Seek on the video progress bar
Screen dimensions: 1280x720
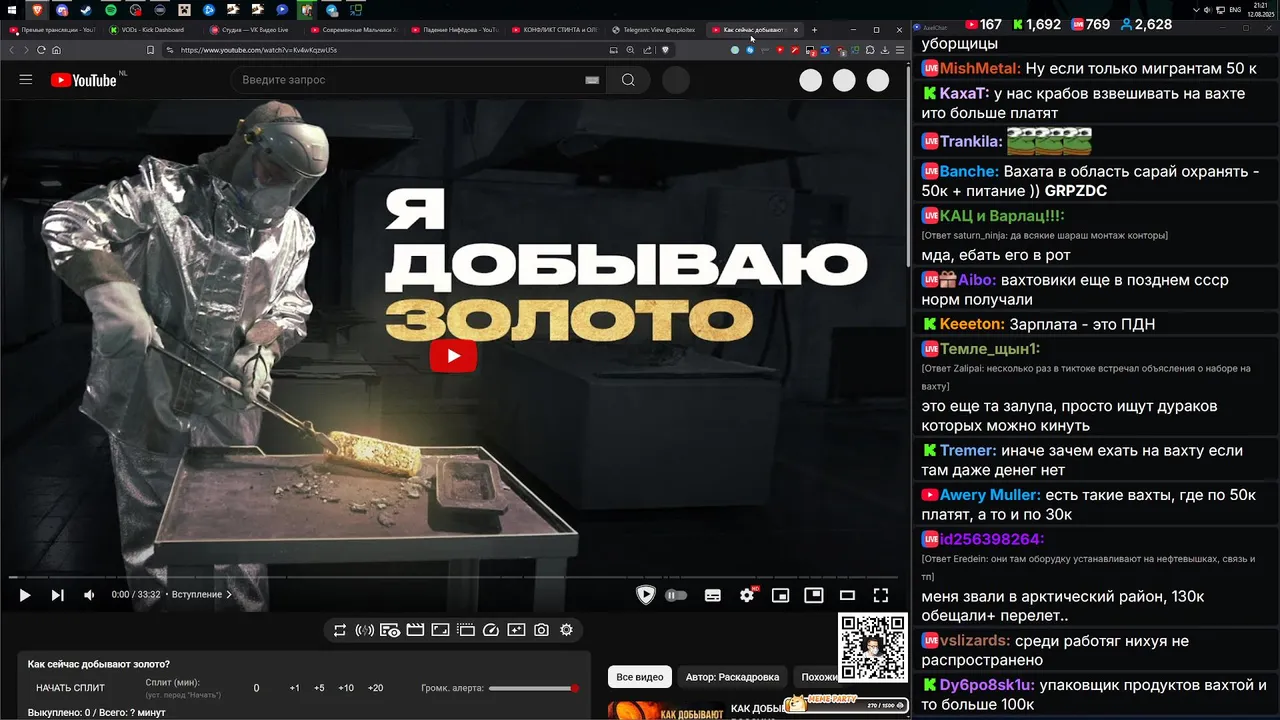(453, 577)
